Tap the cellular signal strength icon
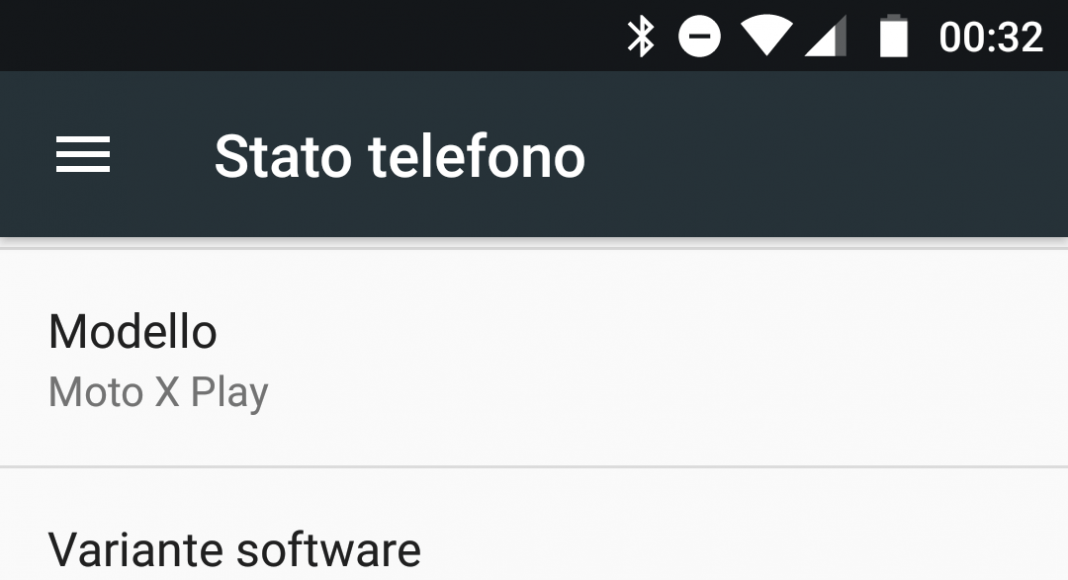The image size is (1068, 580). pyautogui.click(x=825, y=35)
